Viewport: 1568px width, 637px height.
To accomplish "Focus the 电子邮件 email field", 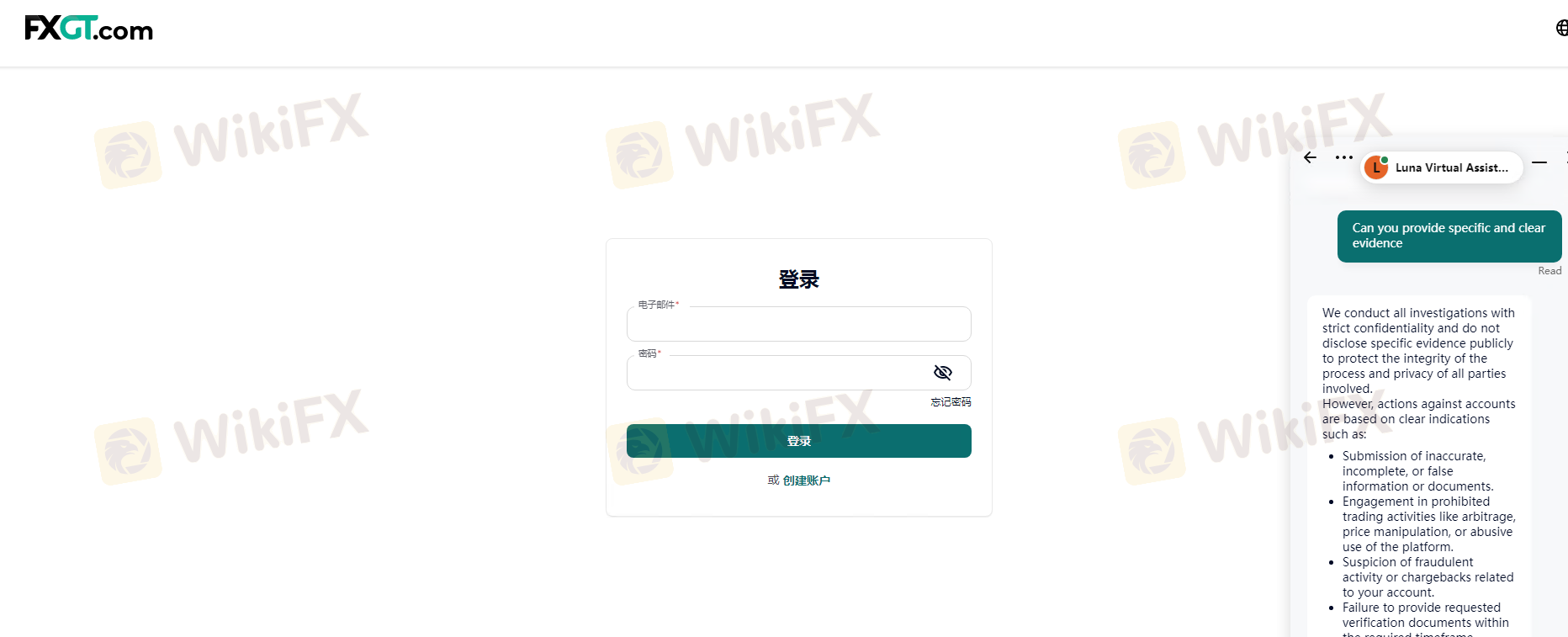I will [798, 324].
